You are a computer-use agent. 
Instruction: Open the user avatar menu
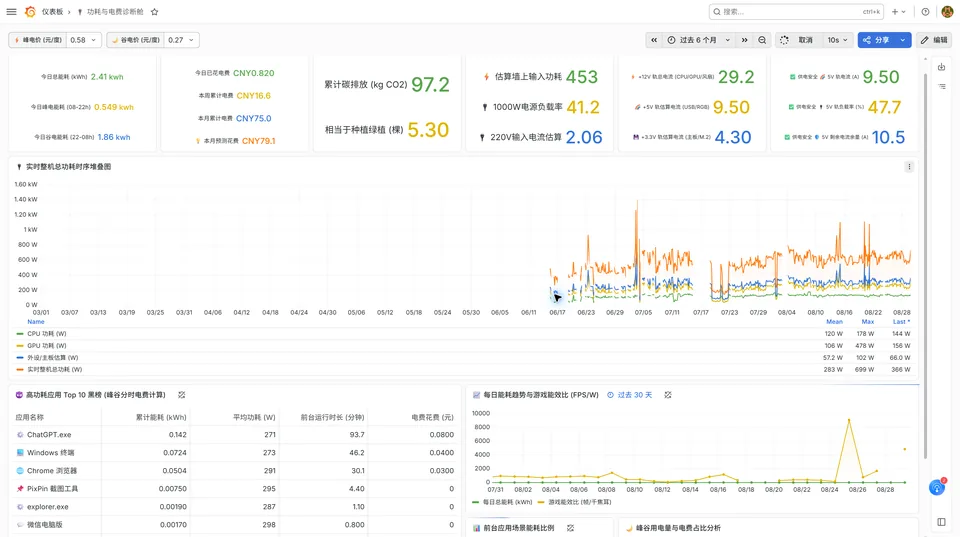[947, 12]
